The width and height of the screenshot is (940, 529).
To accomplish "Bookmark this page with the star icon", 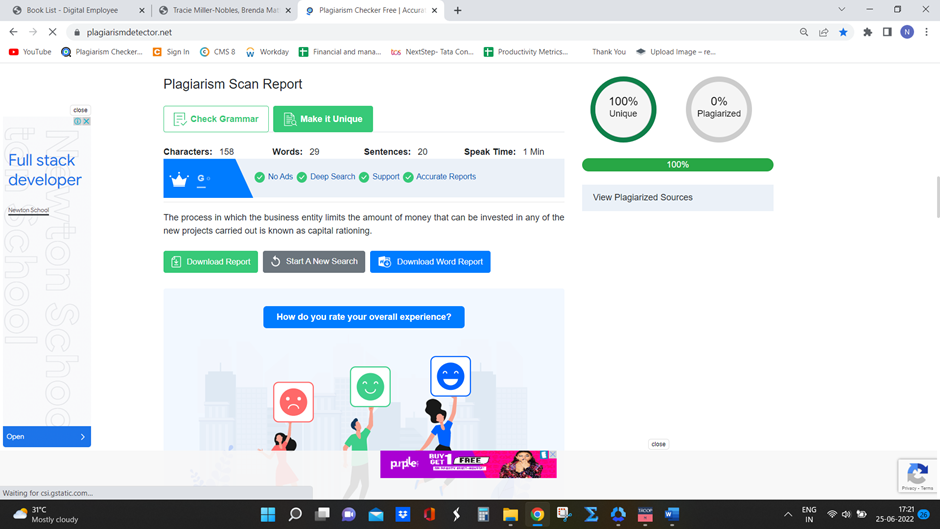I will click(843, 32).
